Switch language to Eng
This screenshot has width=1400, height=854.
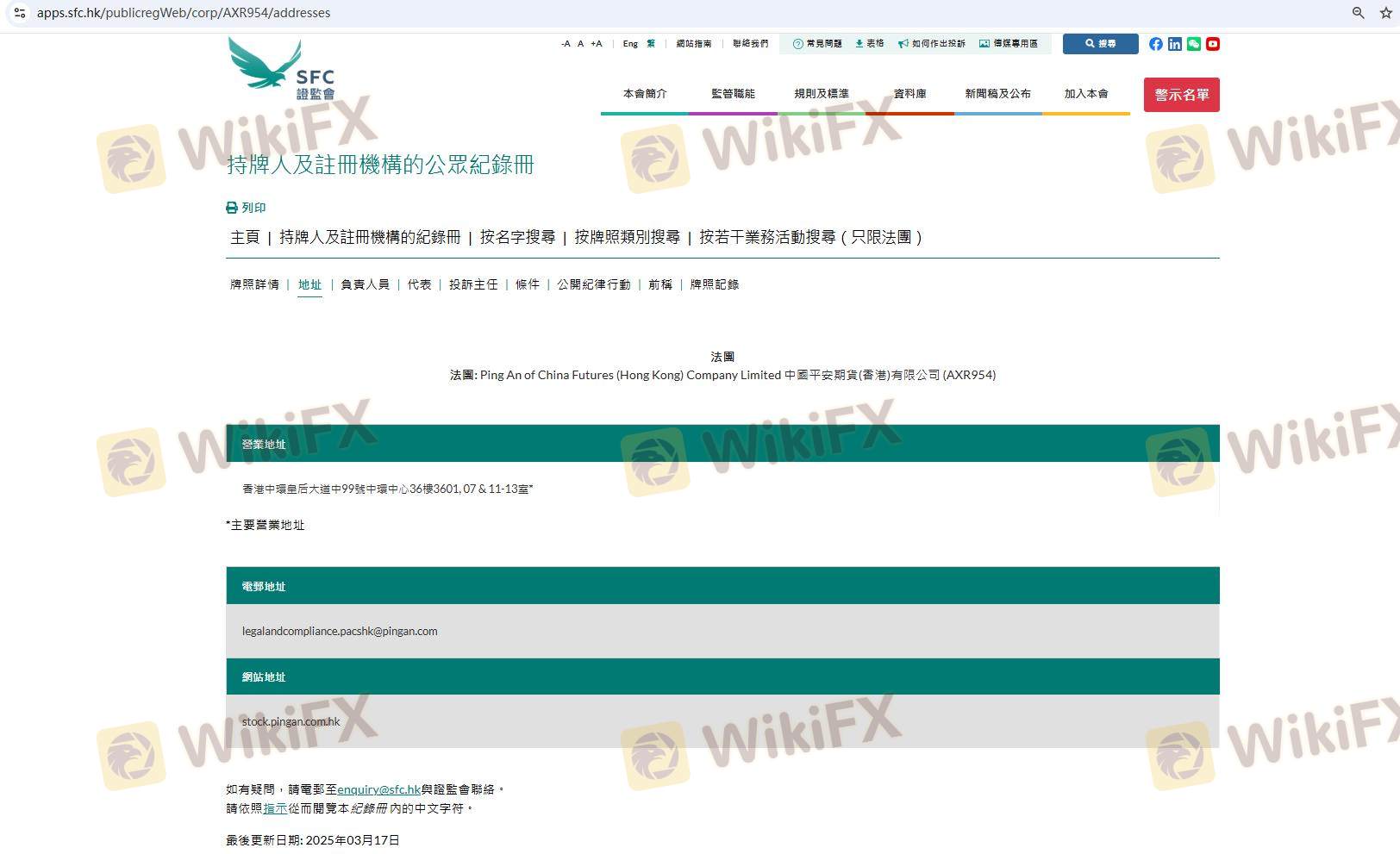click(x=630, y=44)
